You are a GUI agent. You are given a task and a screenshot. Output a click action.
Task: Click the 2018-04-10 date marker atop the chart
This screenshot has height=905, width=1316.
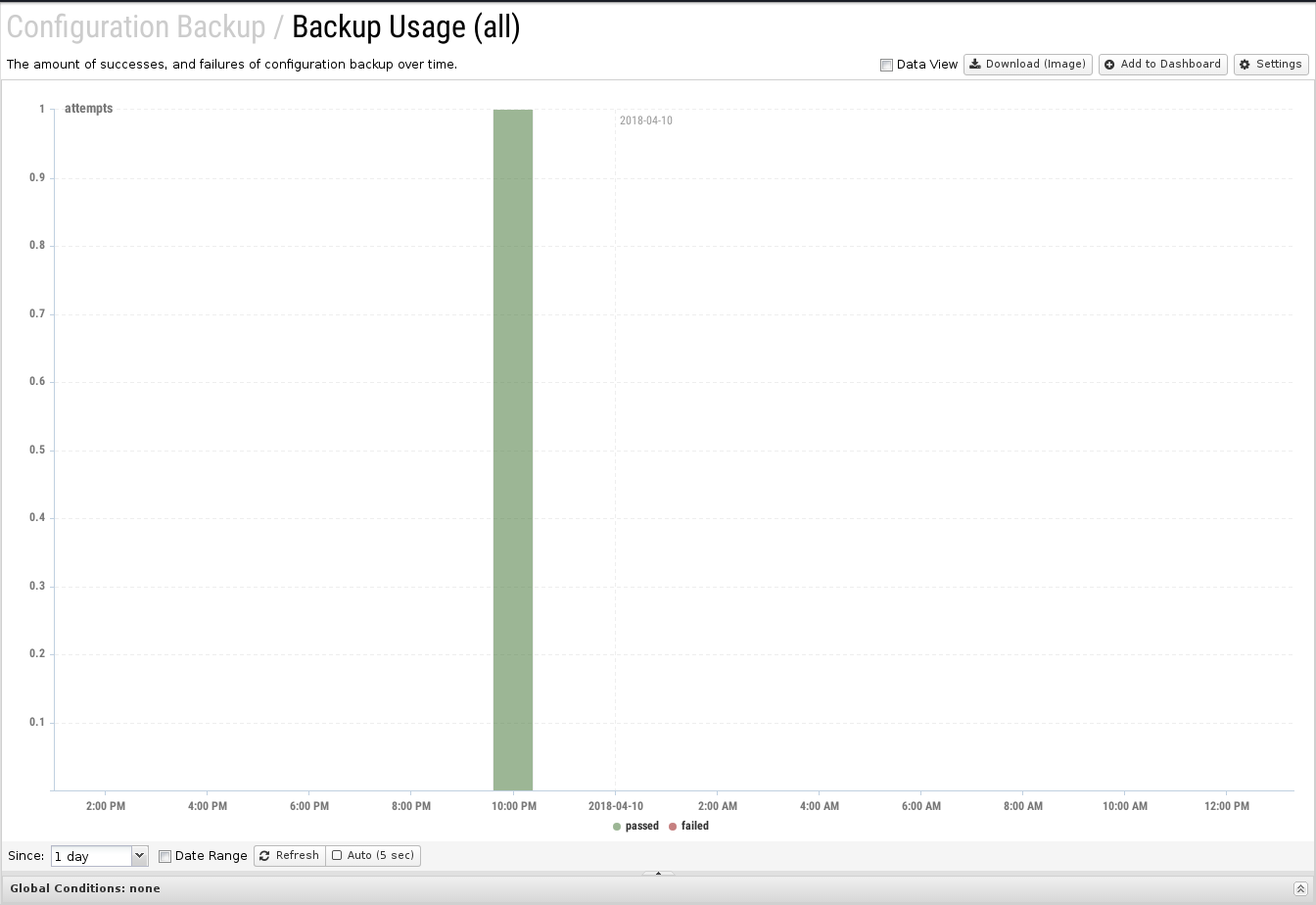[x=645, y=121]
